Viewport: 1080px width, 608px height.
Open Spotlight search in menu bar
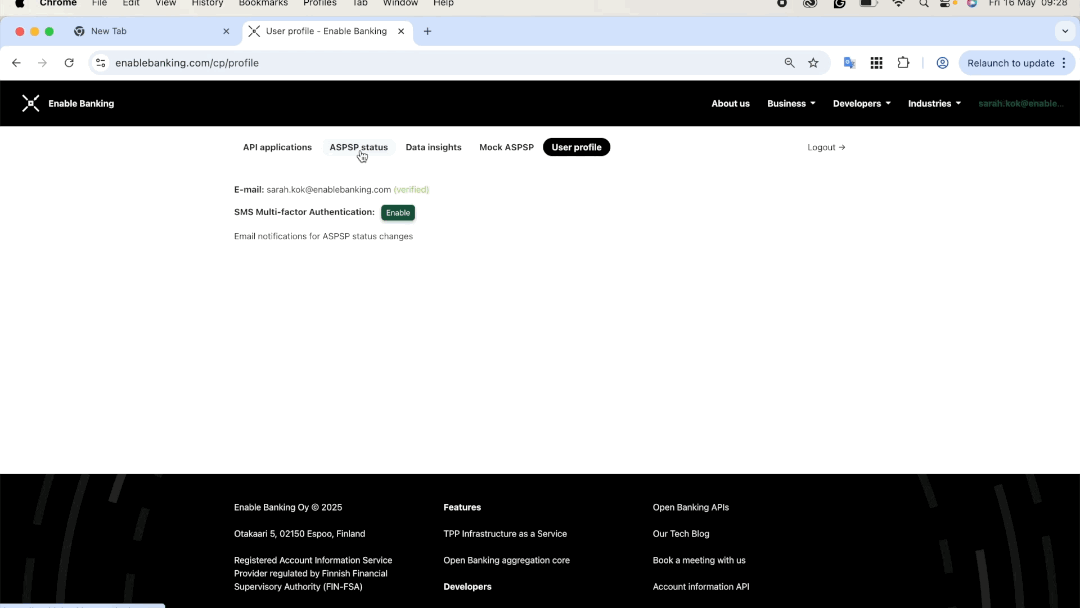click(924, 3)
